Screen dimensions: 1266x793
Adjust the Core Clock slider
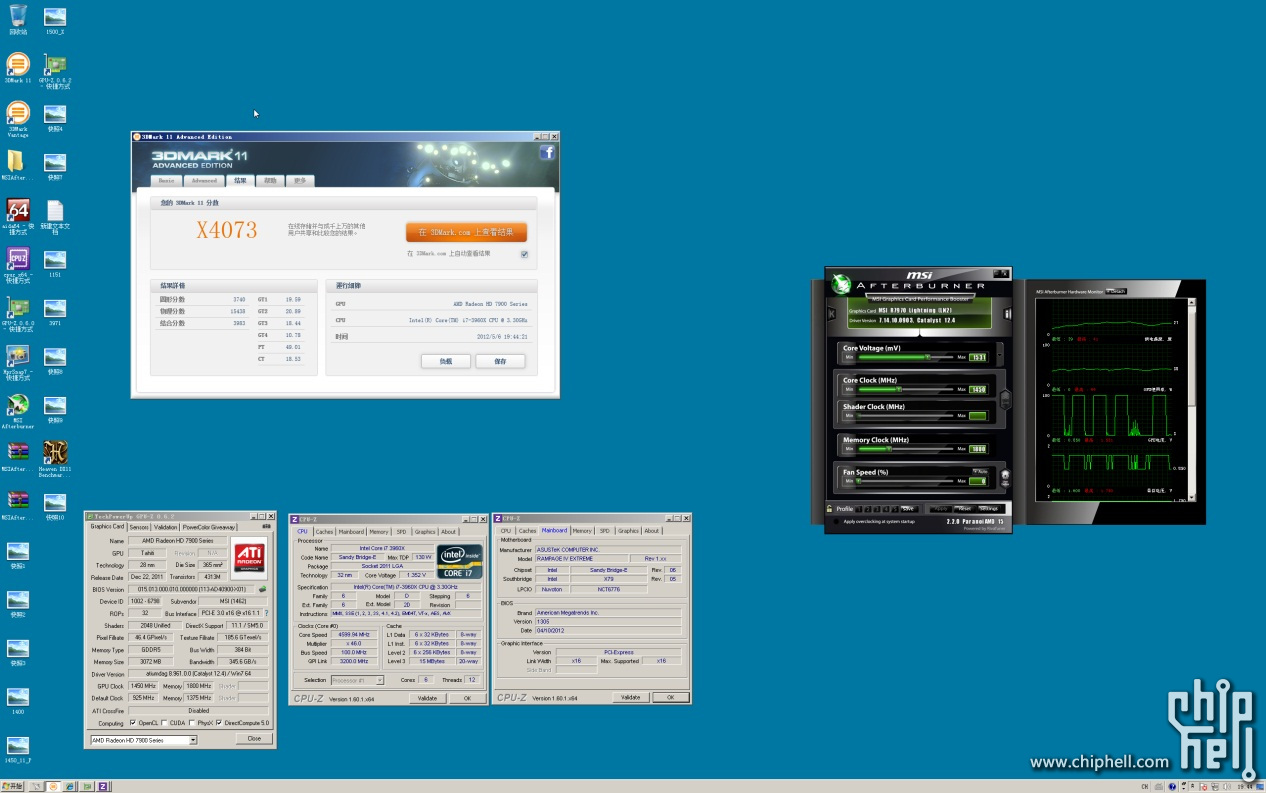point(906,389)
